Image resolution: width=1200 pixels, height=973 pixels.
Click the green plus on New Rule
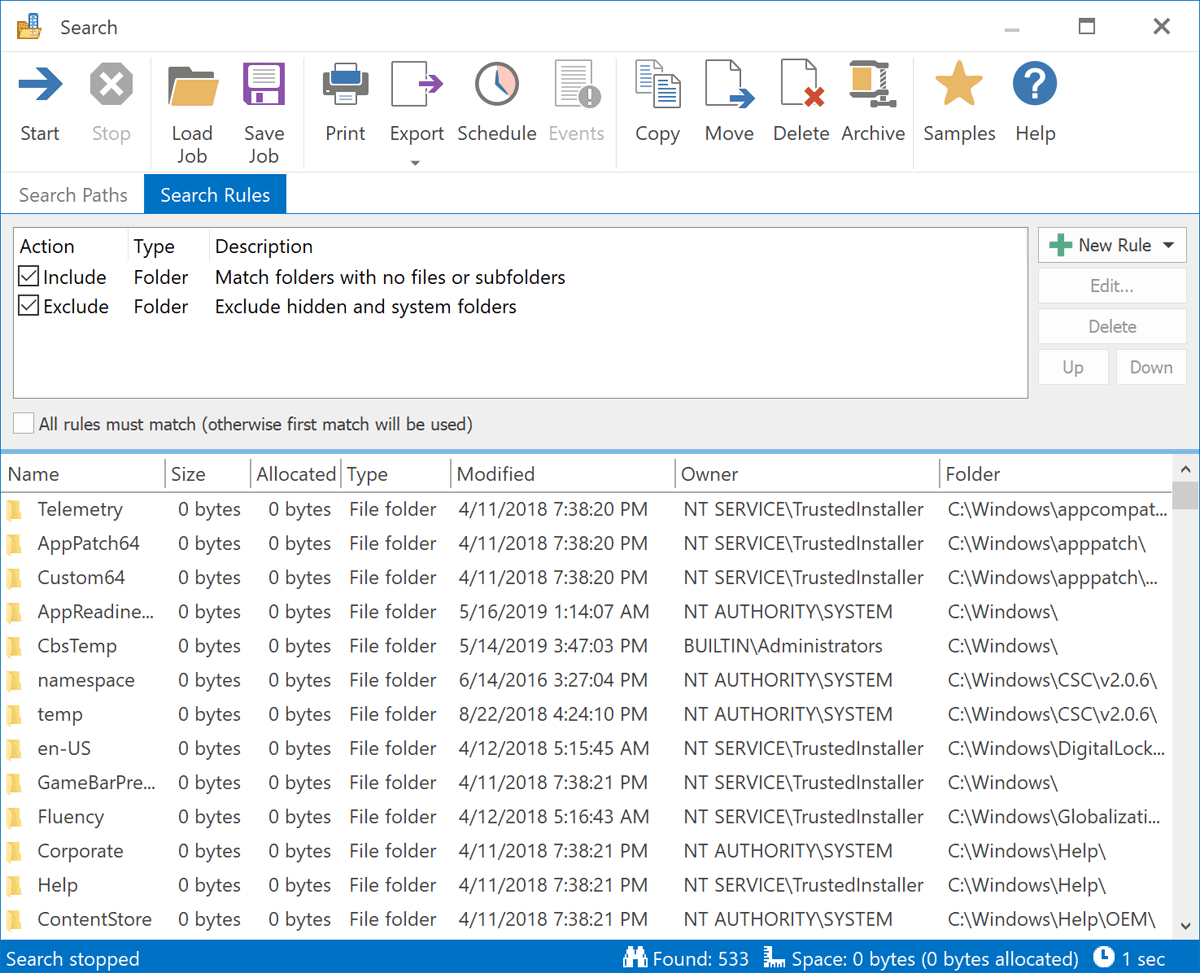[1061, 245]
